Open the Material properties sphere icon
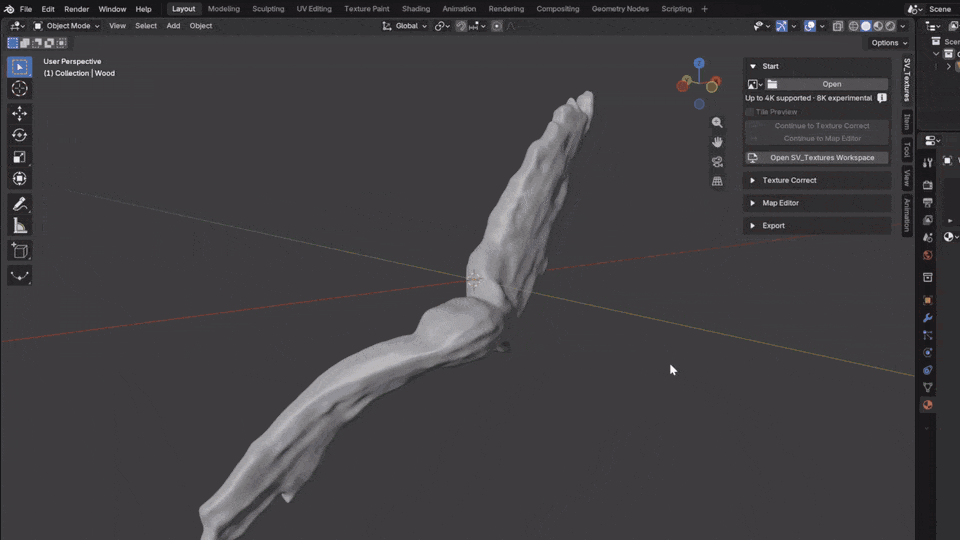 coord(928,405)
